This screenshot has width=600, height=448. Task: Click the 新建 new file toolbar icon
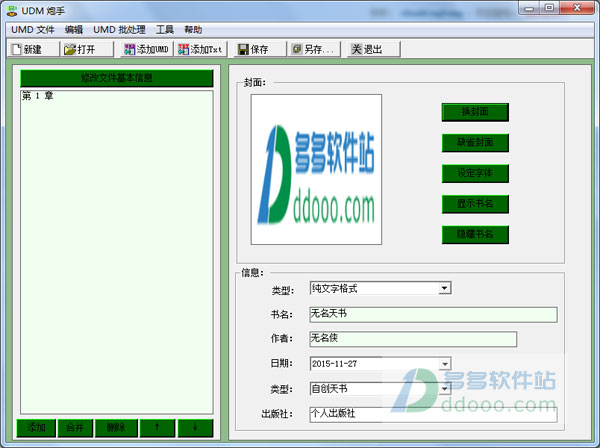point(16,49)
